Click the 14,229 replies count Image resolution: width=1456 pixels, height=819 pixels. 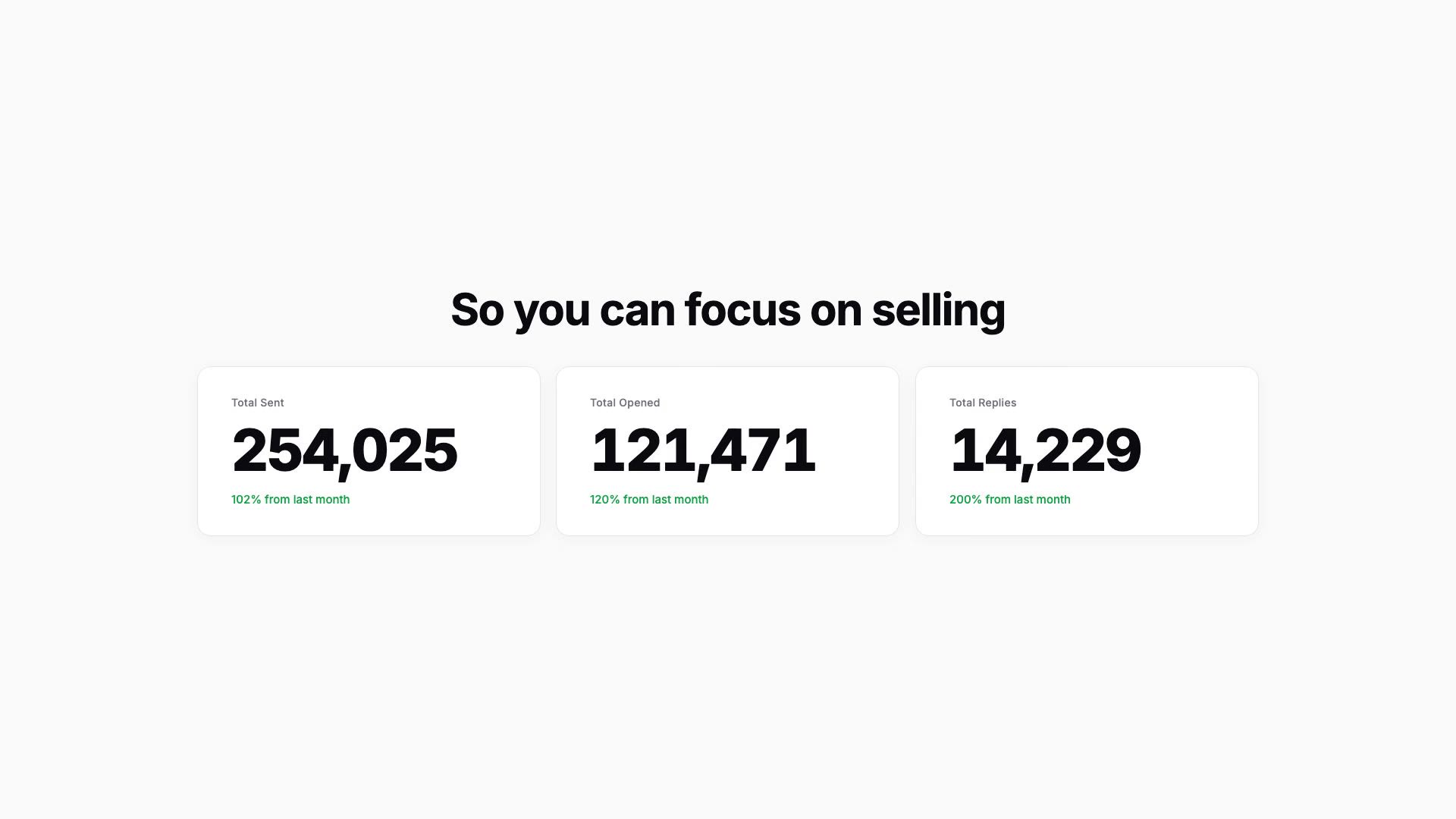(1045, 451)
